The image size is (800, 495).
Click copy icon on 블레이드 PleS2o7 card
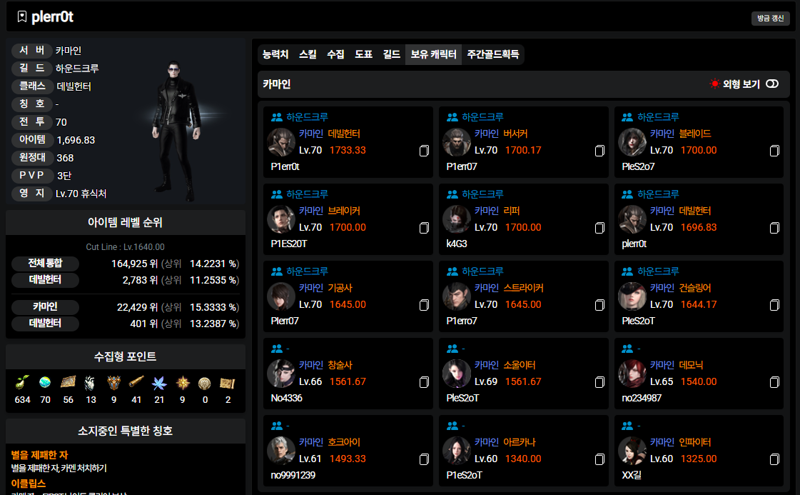tap(774, 151)
